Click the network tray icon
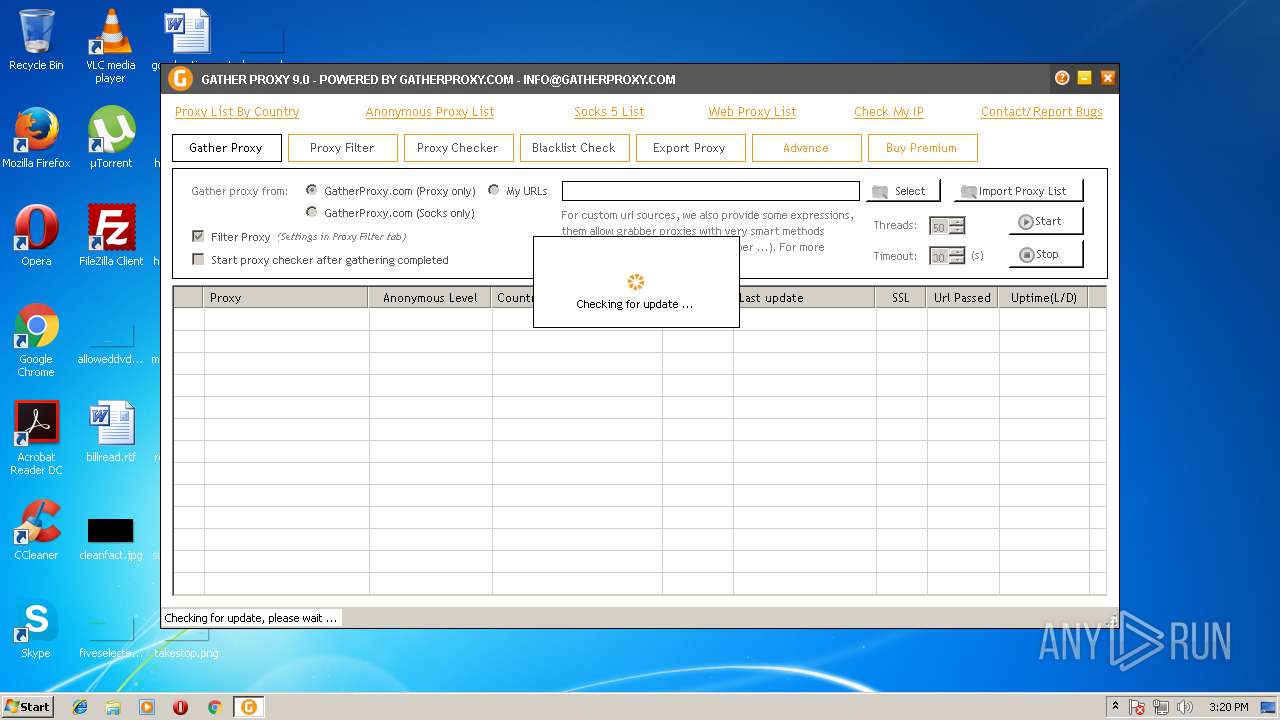This screenshot has width=1280, height=720. (1161, 707)
